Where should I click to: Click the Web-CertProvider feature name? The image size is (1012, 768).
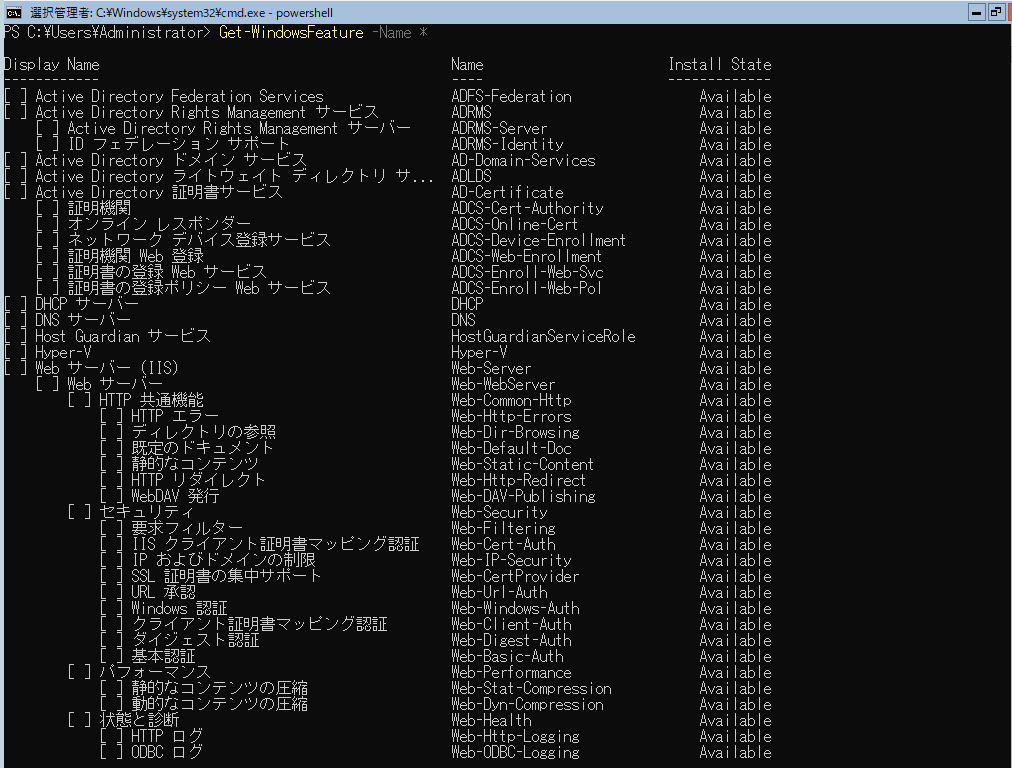tap(515, 576)
